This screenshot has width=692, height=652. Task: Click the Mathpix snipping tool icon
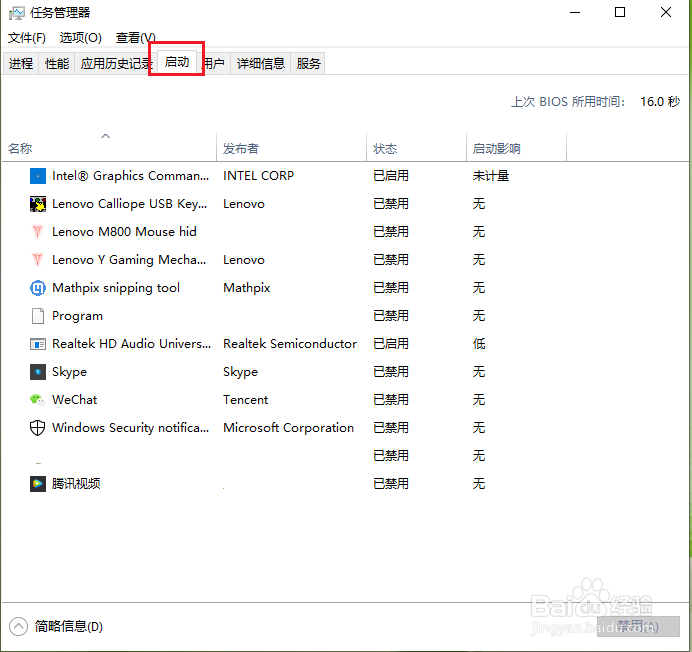(38, 288)
